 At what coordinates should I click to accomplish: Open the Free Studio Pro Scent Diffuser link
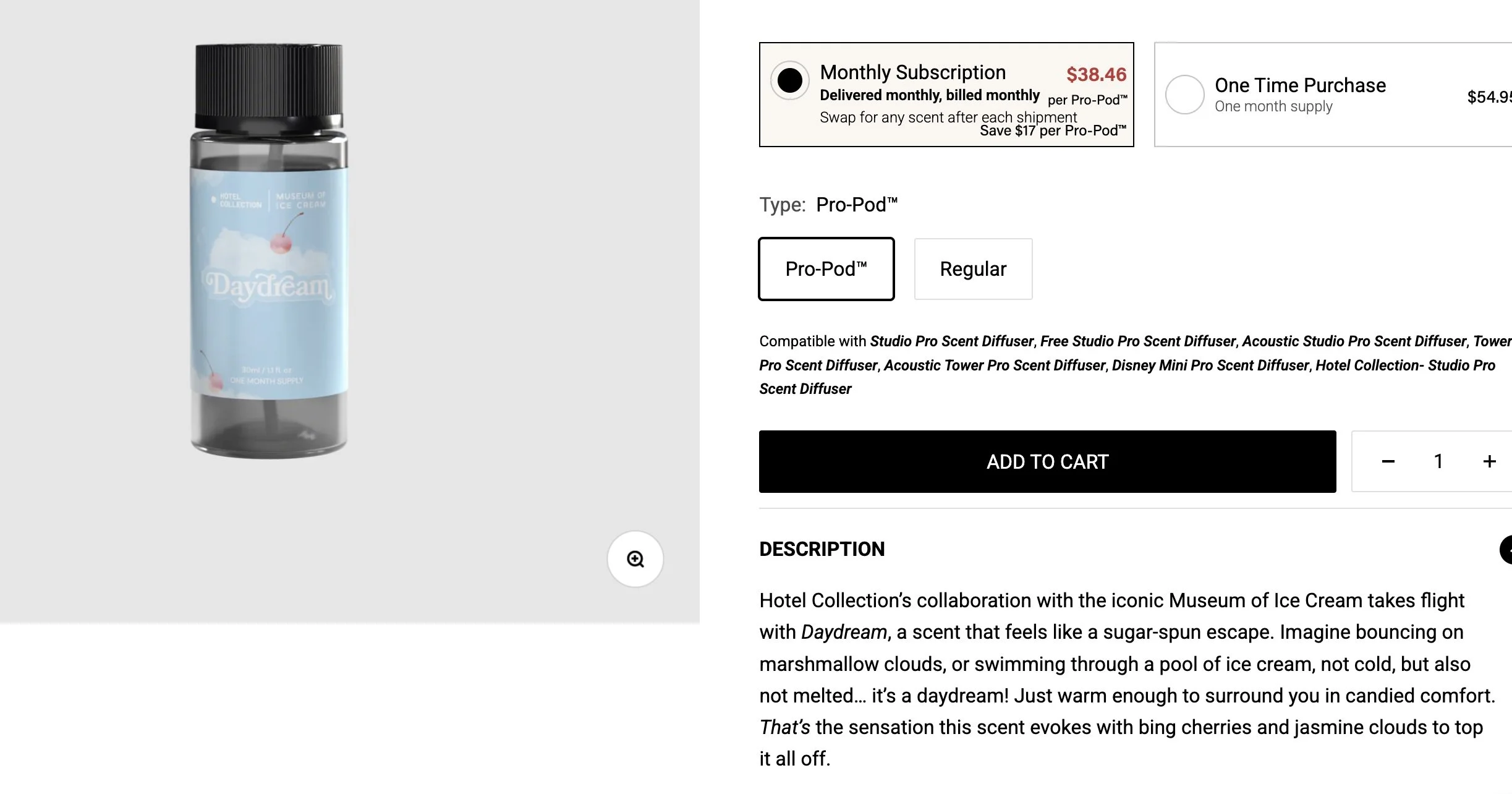click(x=1137, y=341)
